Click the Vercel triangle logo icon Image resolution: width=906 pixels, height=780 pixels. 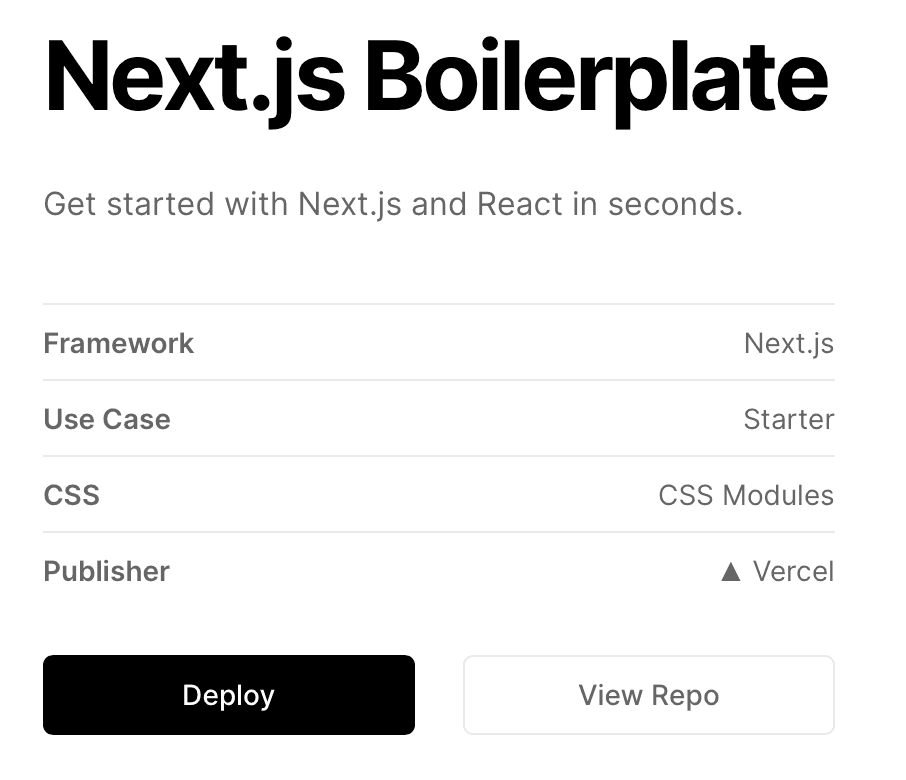(x=731, y=572)
